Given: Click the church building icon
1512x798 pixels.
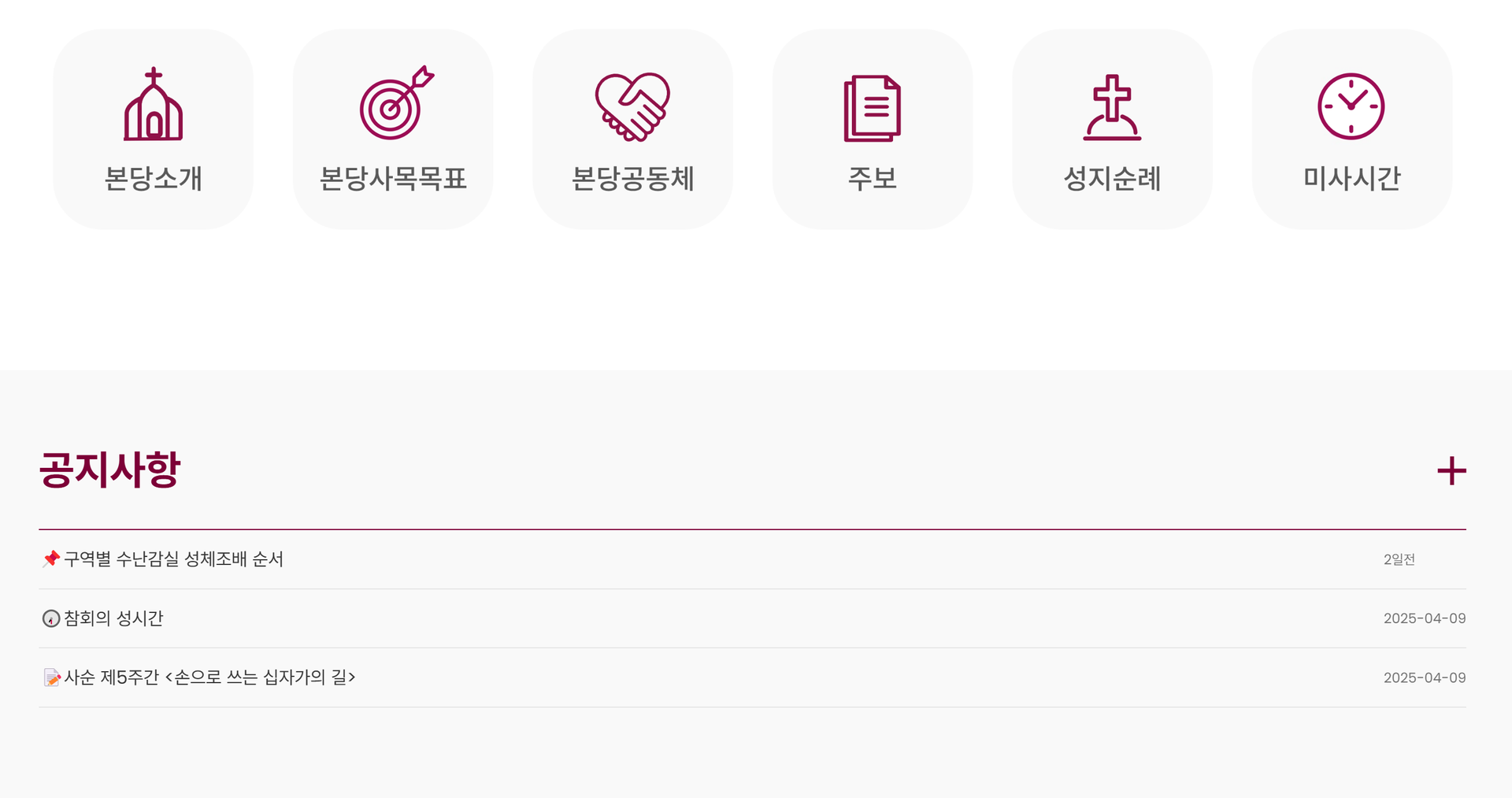Looking at the screenshot, I should pos(154,104).
